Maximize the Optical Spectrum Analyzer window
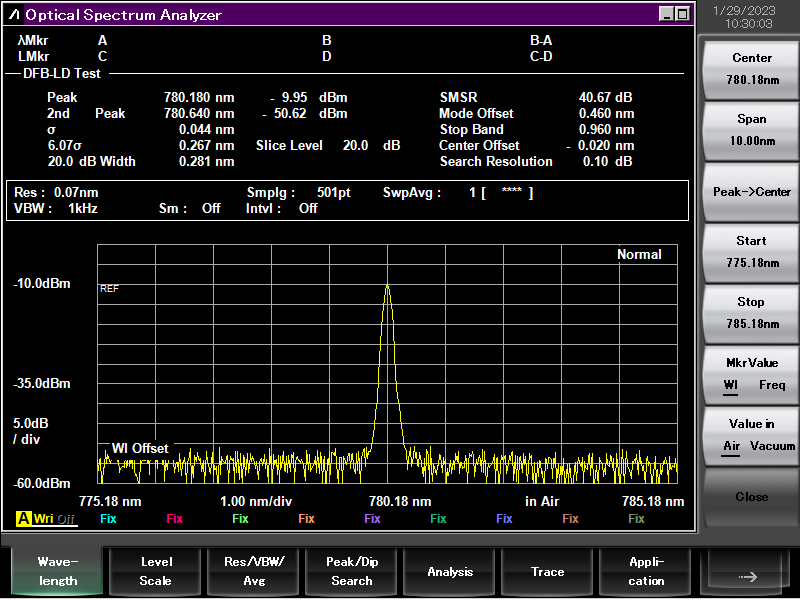The height and width of the screenshot is (600, 800). click(682, 14)
